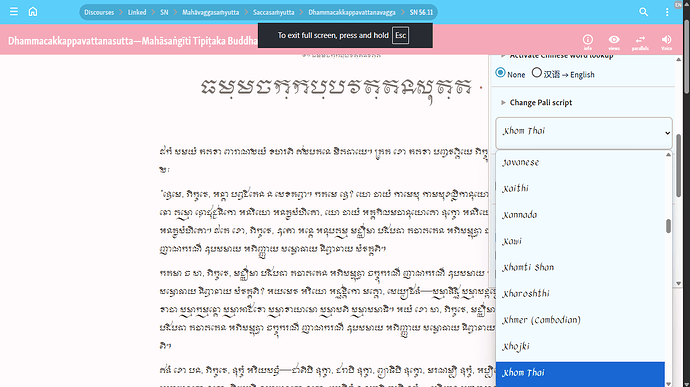Go to the home page icon

[x=33, y=11]
